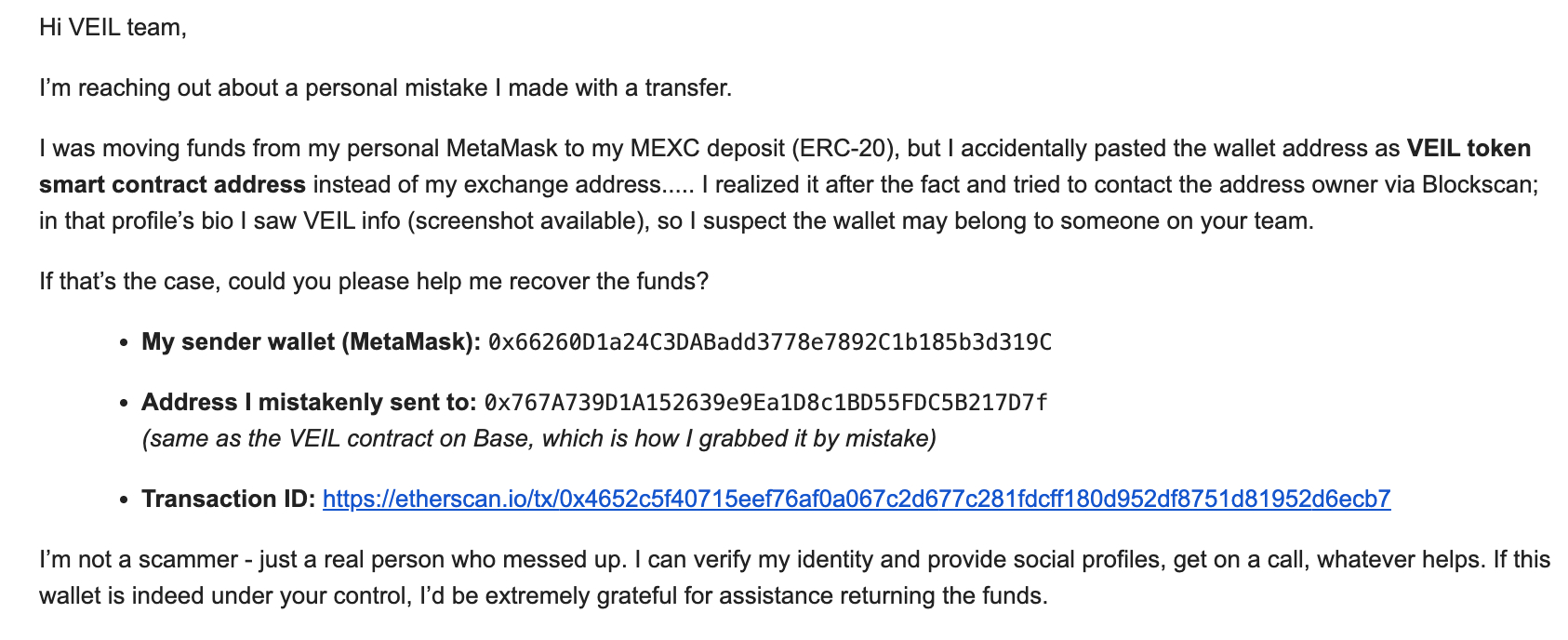Image resolution: width=1568 pixels, height=640 pixels.
Task: Click the mistaken recipient address 0x767A739D…
Action: click(766, 403)
